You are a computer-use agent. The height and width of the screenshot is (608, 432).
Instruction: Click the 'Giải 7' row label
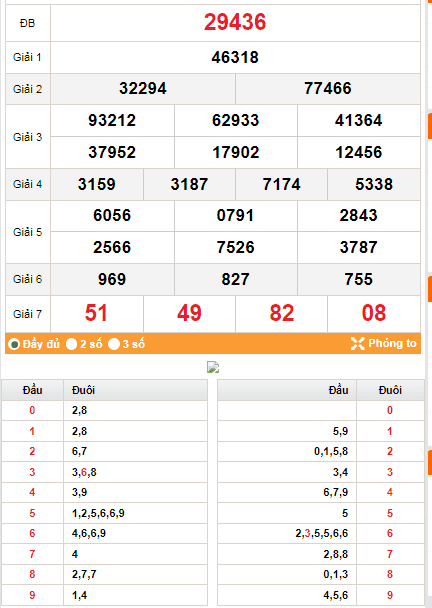pyautogui.click(x=28, y=314)
